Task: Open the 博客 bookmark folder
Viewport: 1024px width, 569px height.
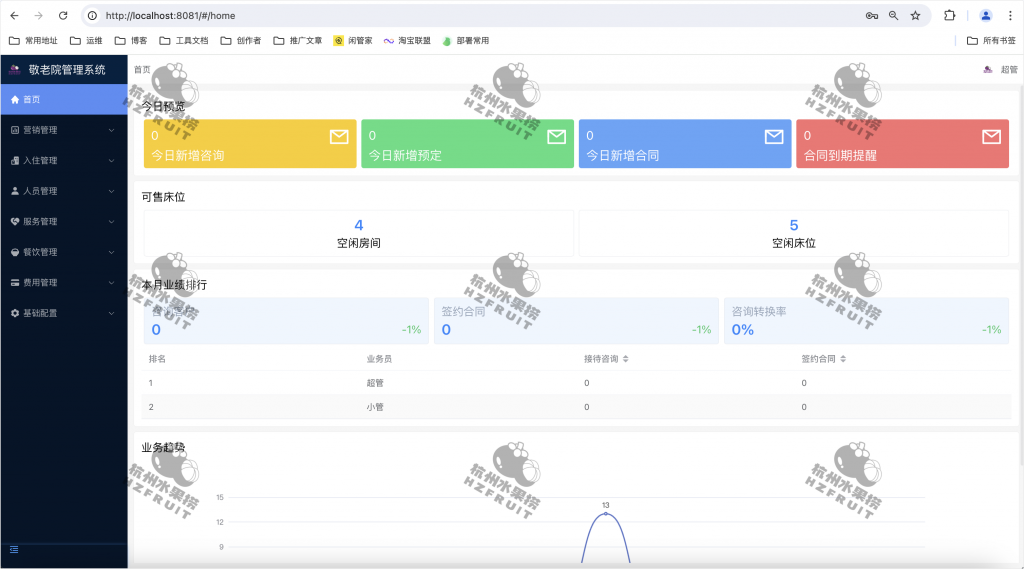Action: (x=131, y=41)
